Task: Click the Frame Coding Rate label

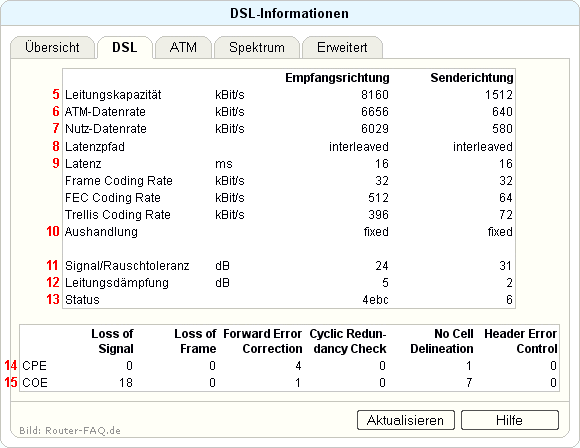Action: 119,181
